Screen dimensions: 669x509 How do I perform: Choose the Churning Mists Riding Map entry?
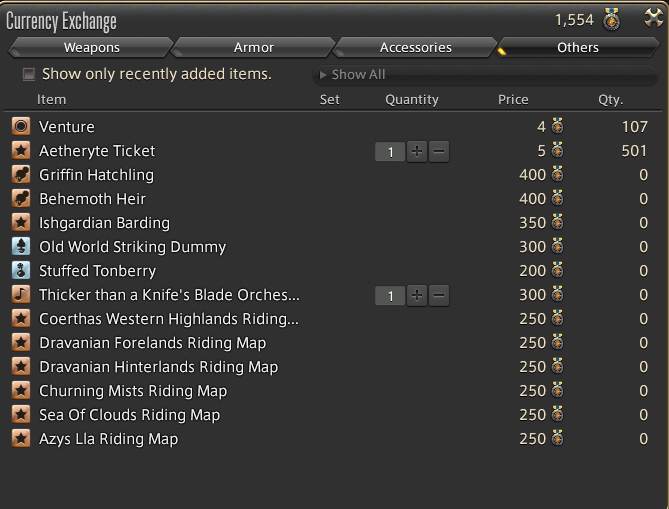point(329,391)
